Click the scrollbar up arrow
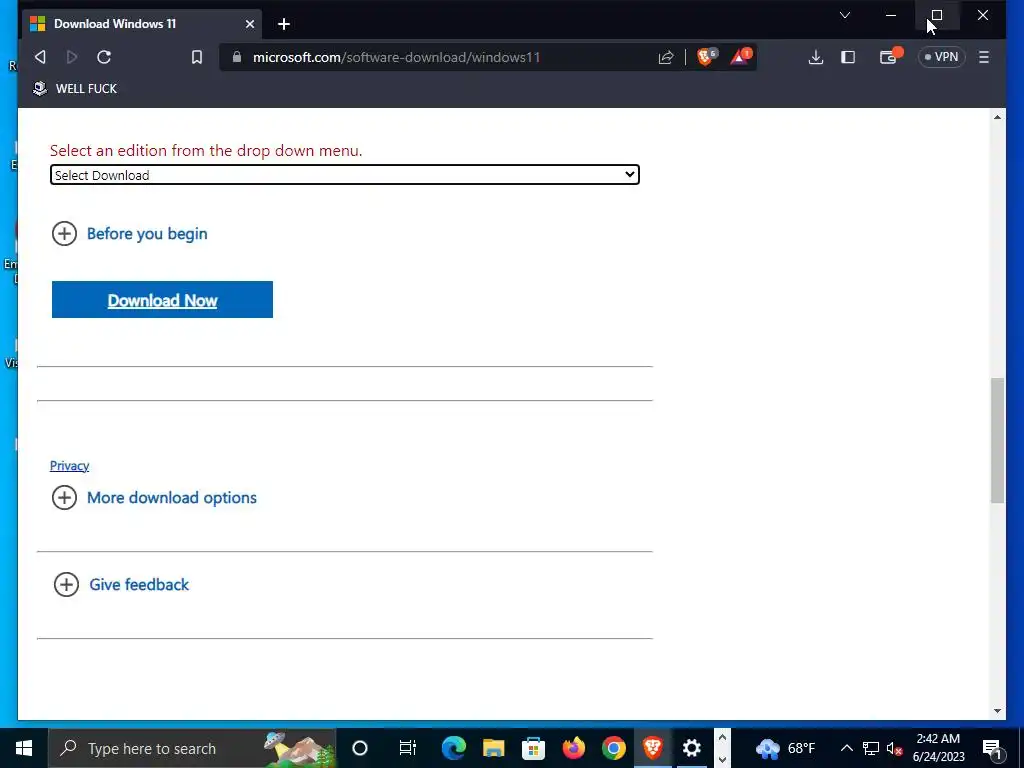The width and height of the screenshot is (1024, 768). [x=997, y=118]
